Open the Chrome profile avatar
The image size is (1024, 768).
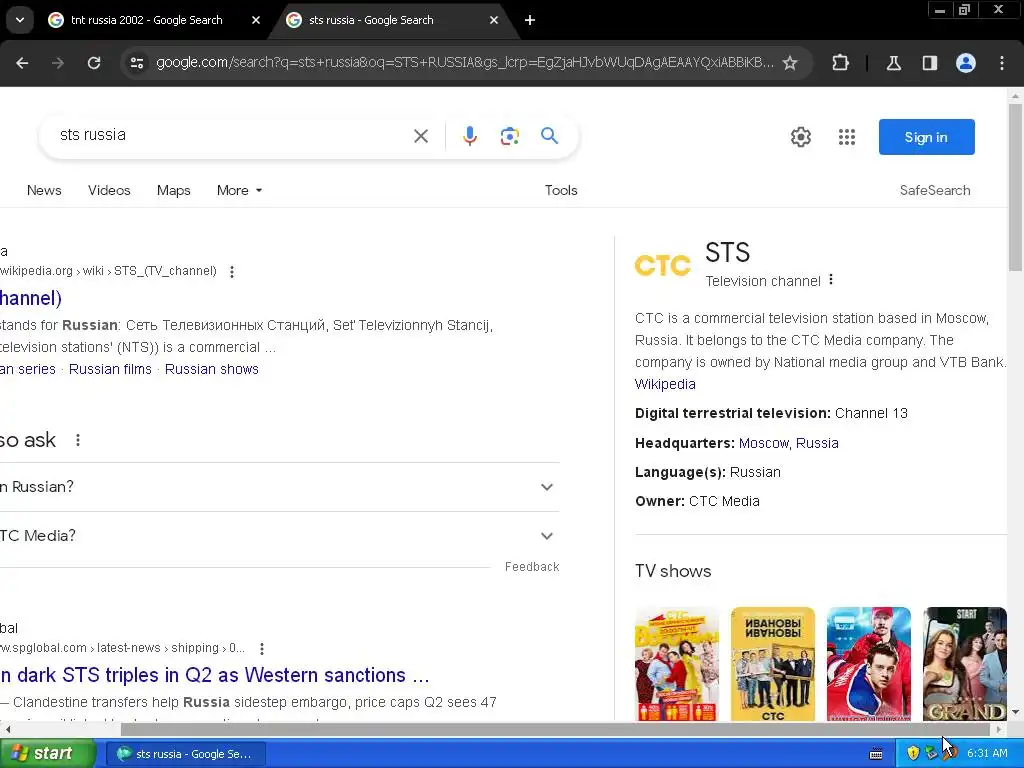point(966,63)
